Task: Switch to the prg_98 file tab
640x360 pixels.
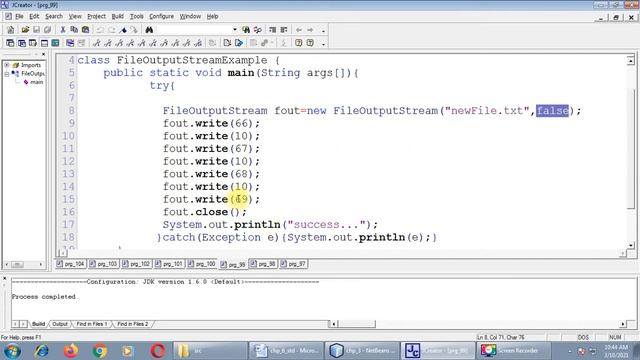Action: tap(263, 264)
